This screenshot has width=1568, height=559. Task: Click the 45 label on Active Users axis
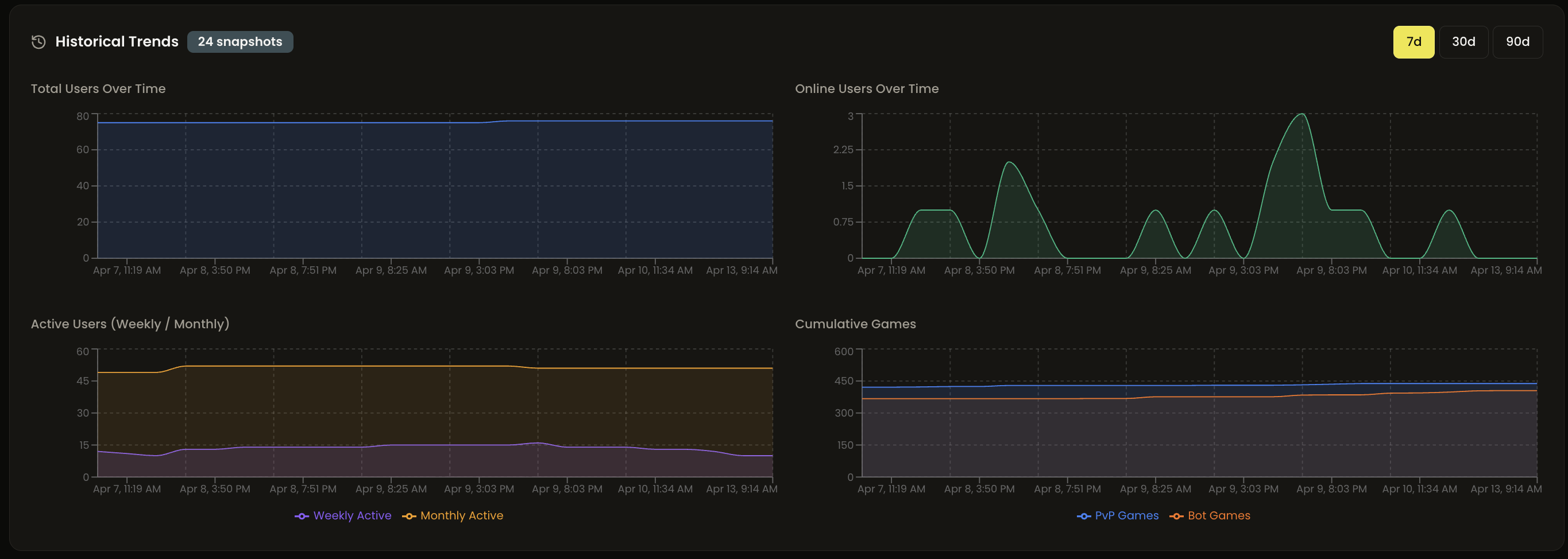click(82, 381)
